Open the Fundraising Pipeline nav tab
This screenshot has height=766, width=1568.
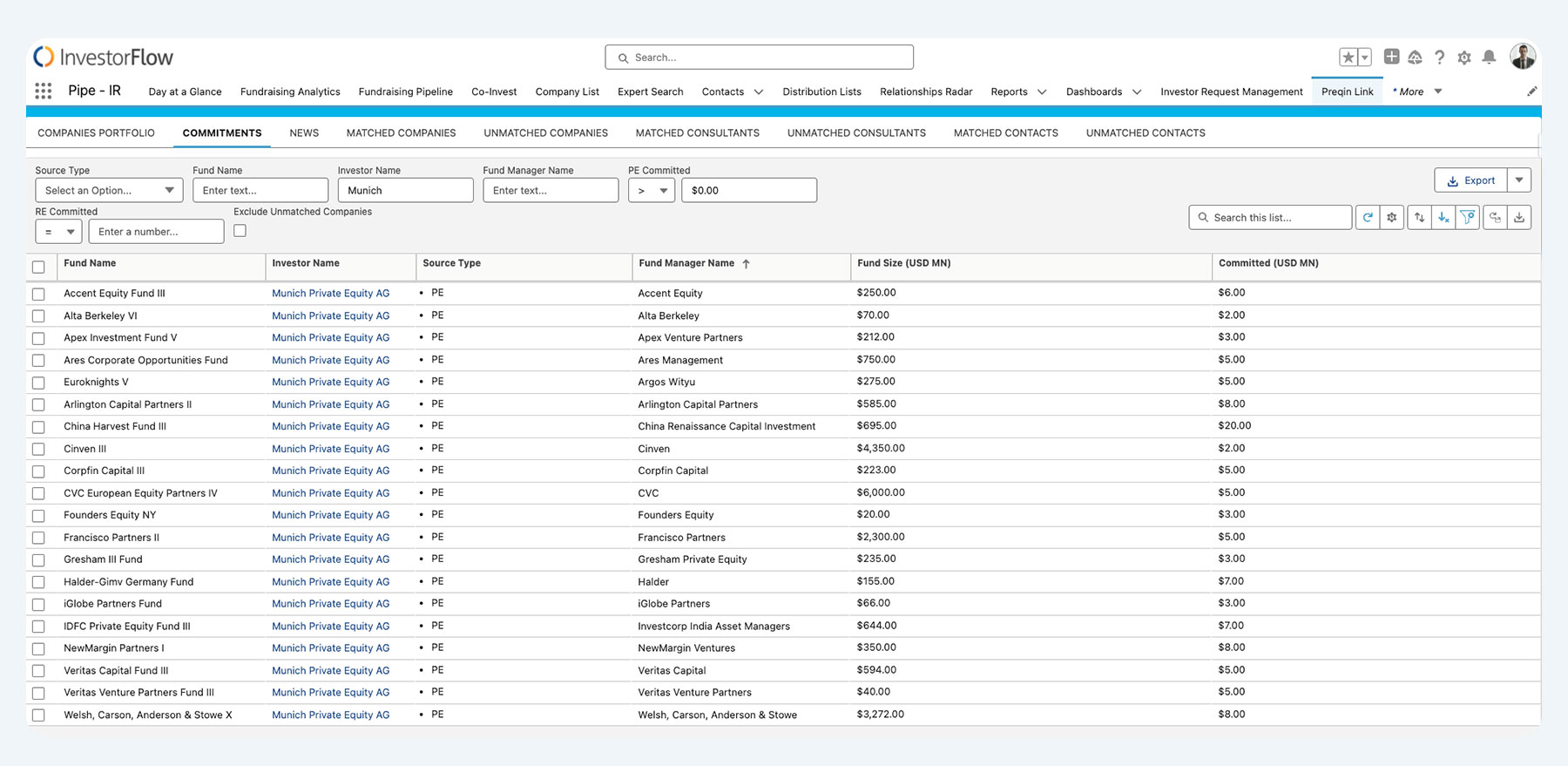(405, 92)
